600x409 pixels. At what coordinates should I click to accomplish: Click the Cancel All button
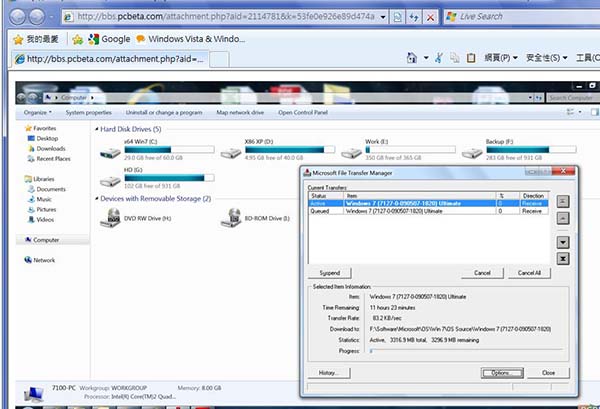coord(529,273)
